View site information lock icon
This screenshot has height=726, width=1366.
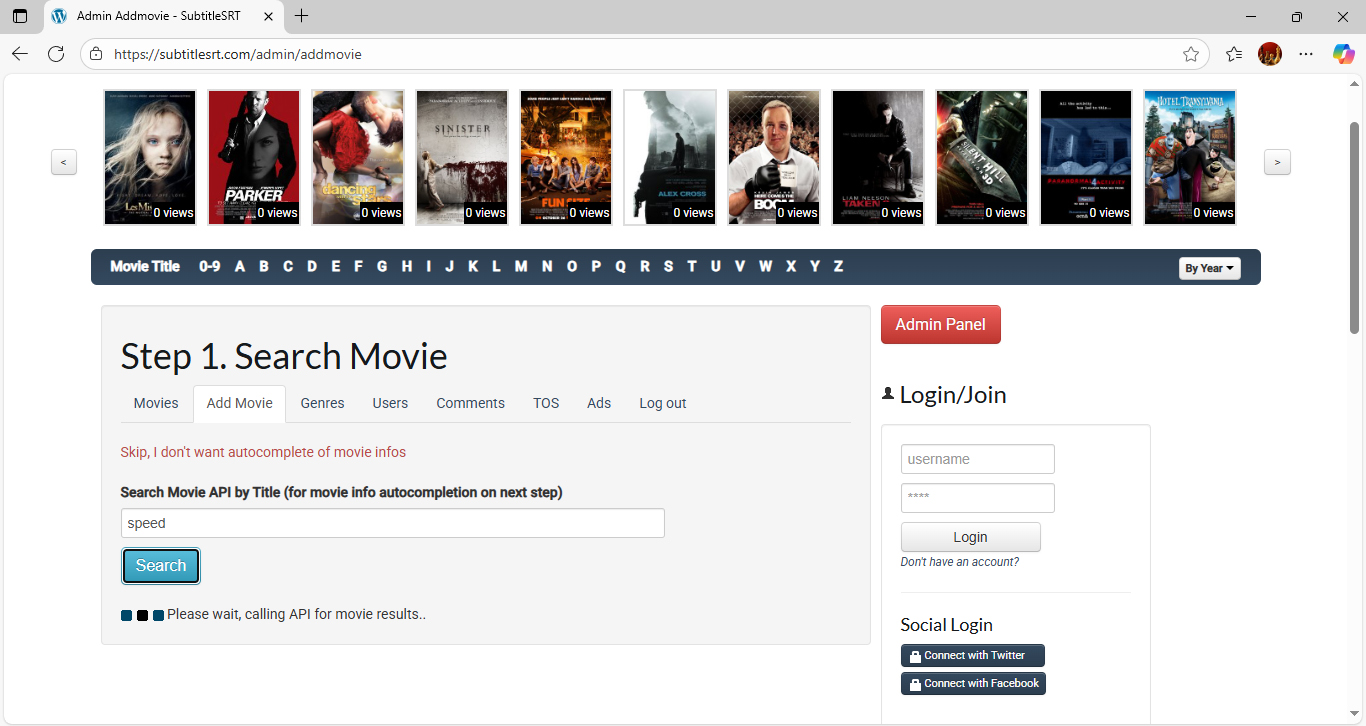point(96,54)
